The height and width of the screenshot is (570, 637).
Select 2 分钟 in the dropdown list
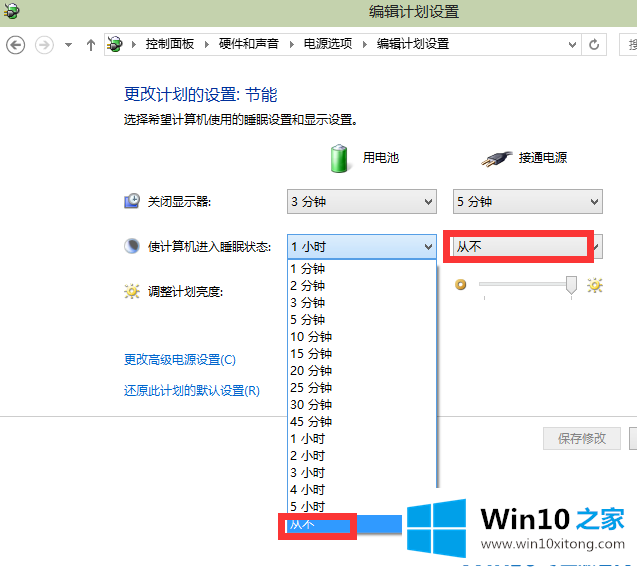[362, 286]
